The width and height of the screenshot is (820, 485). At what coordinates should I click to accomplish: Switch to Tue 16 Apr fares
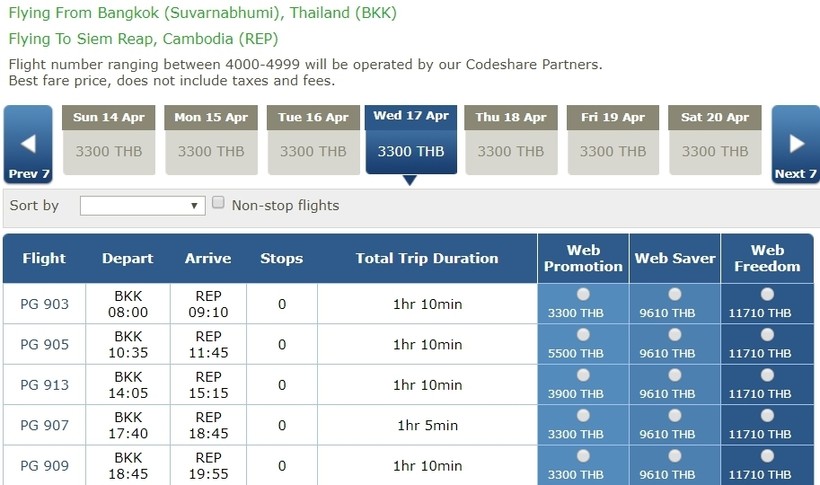pos(313,140)
